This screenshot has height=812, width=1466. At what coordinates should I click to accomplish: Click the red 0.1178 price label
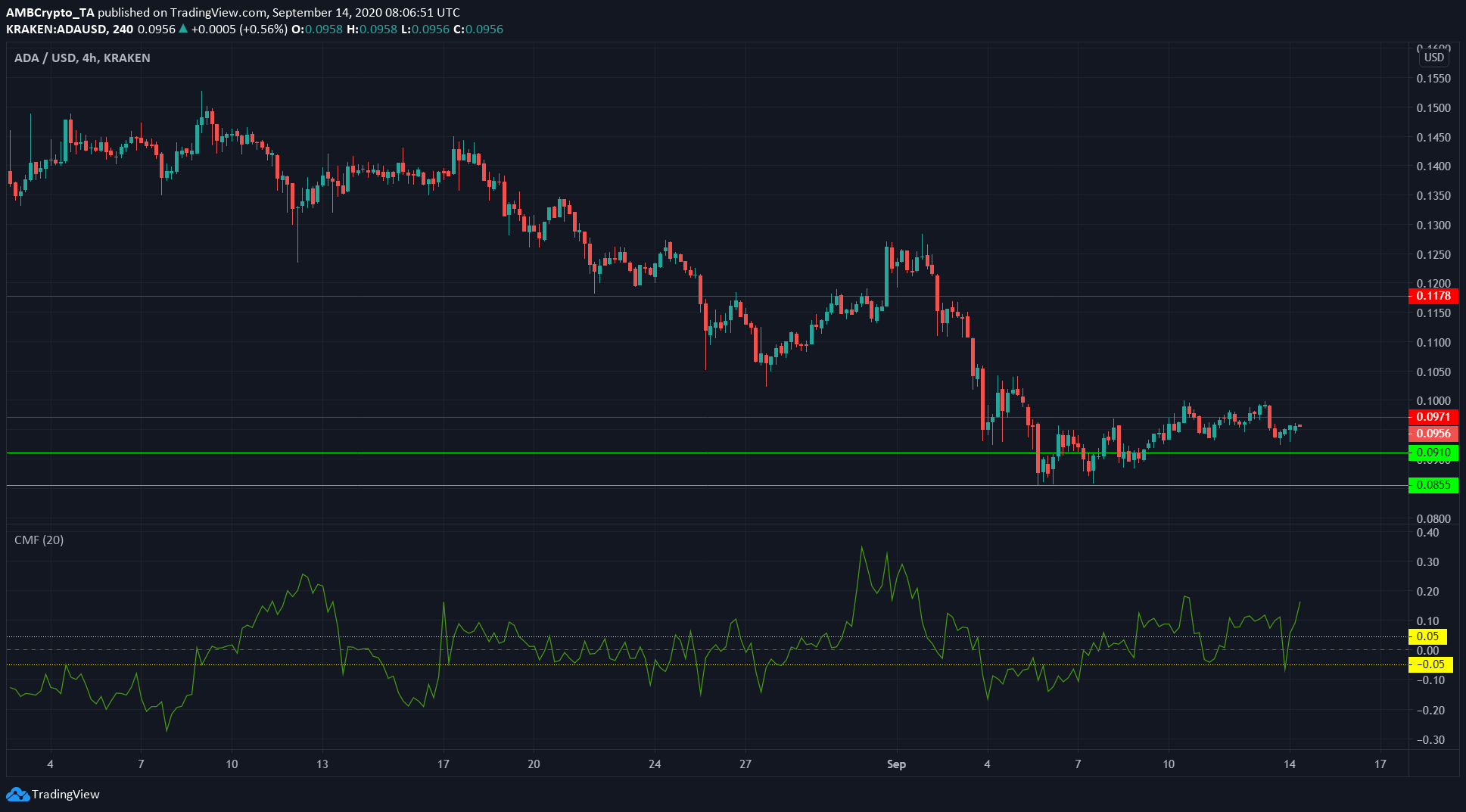pos(1433,296)
